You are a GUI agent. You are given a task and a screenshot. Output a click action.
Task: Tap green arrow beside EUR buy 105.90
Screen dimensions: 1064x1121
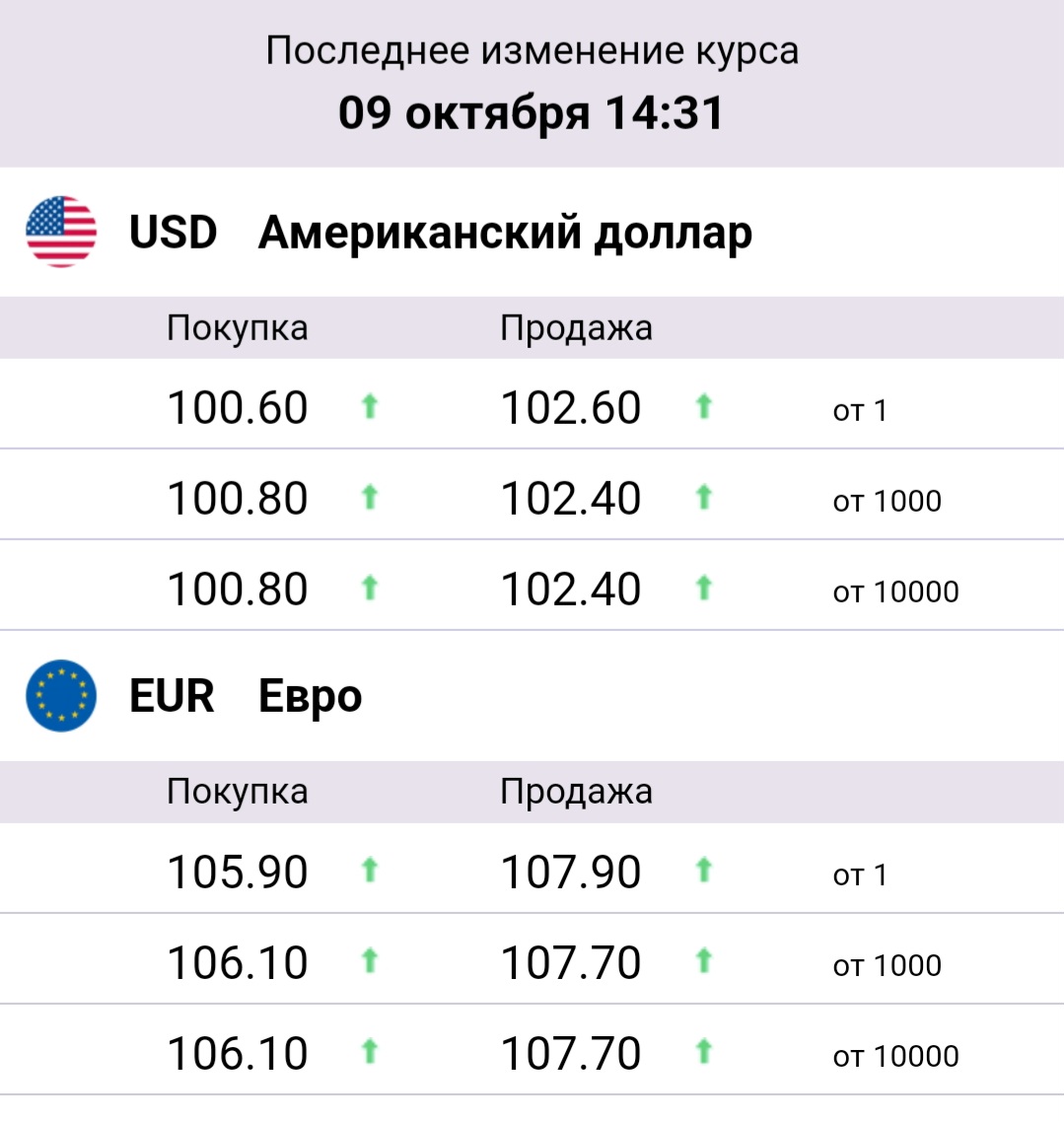pos(370,870)
